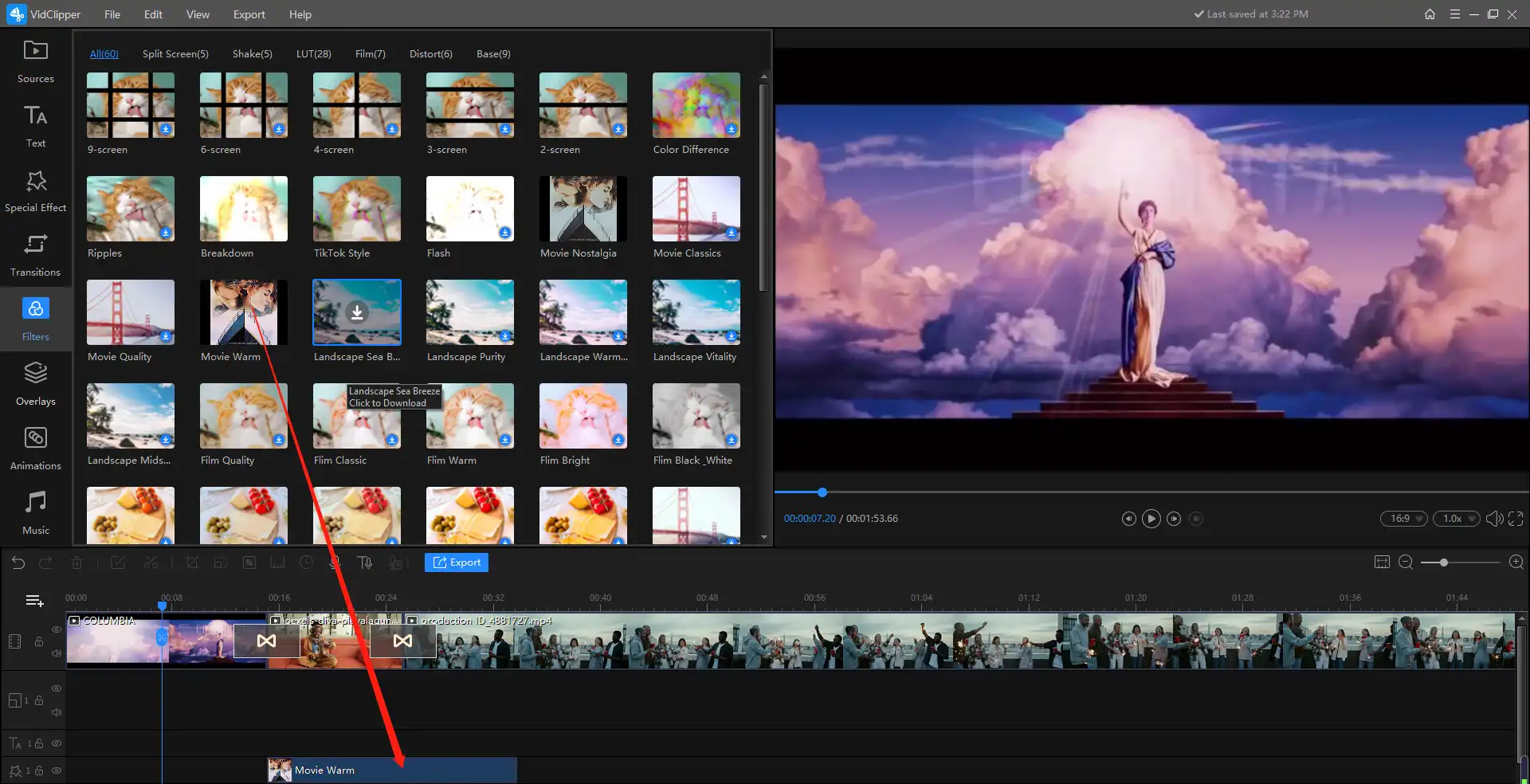Toggle visibility eye of overlay track 1
Image resolution: width=1530 pixels, height=784 pixels.
(x=57, y=688)
